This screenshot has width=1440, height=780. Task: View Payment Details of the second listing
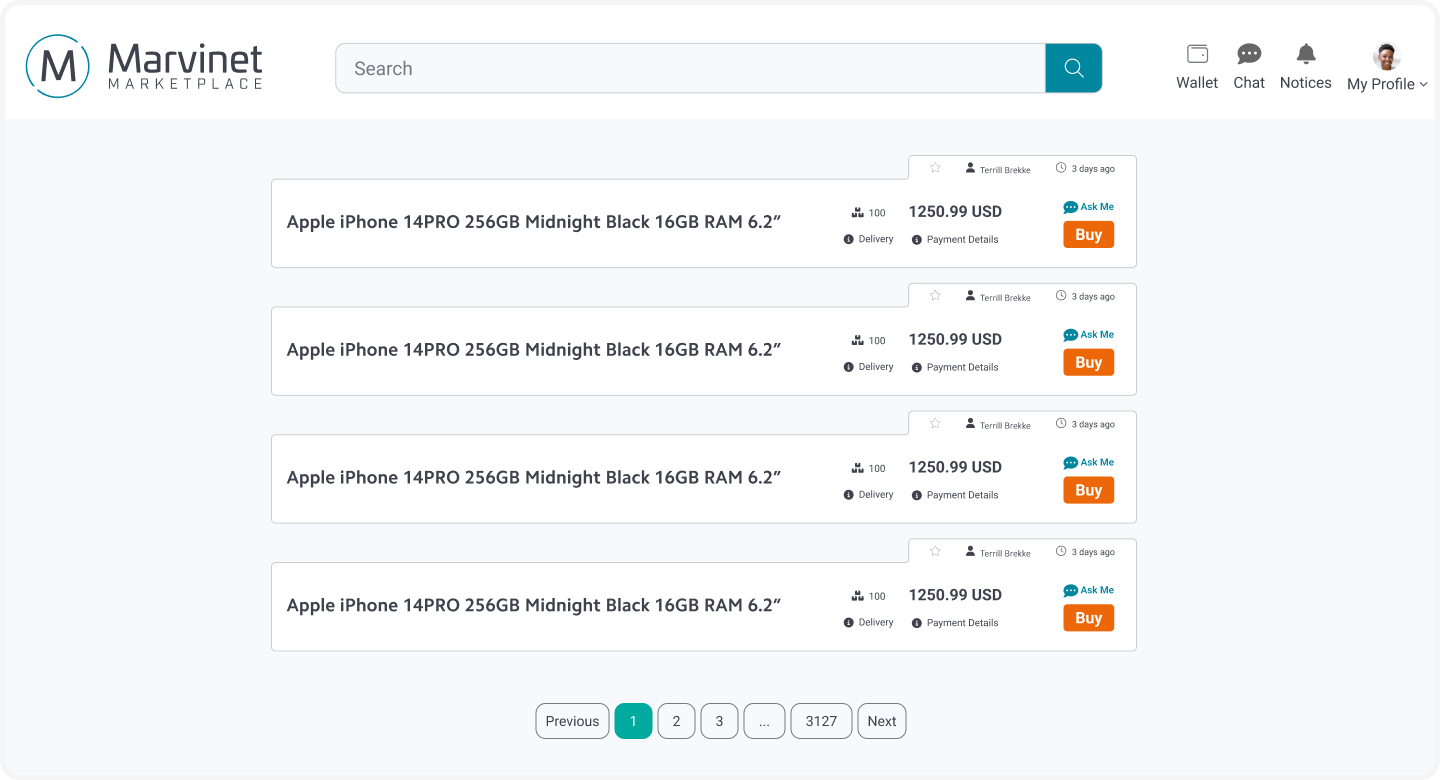tap(955, 368)
